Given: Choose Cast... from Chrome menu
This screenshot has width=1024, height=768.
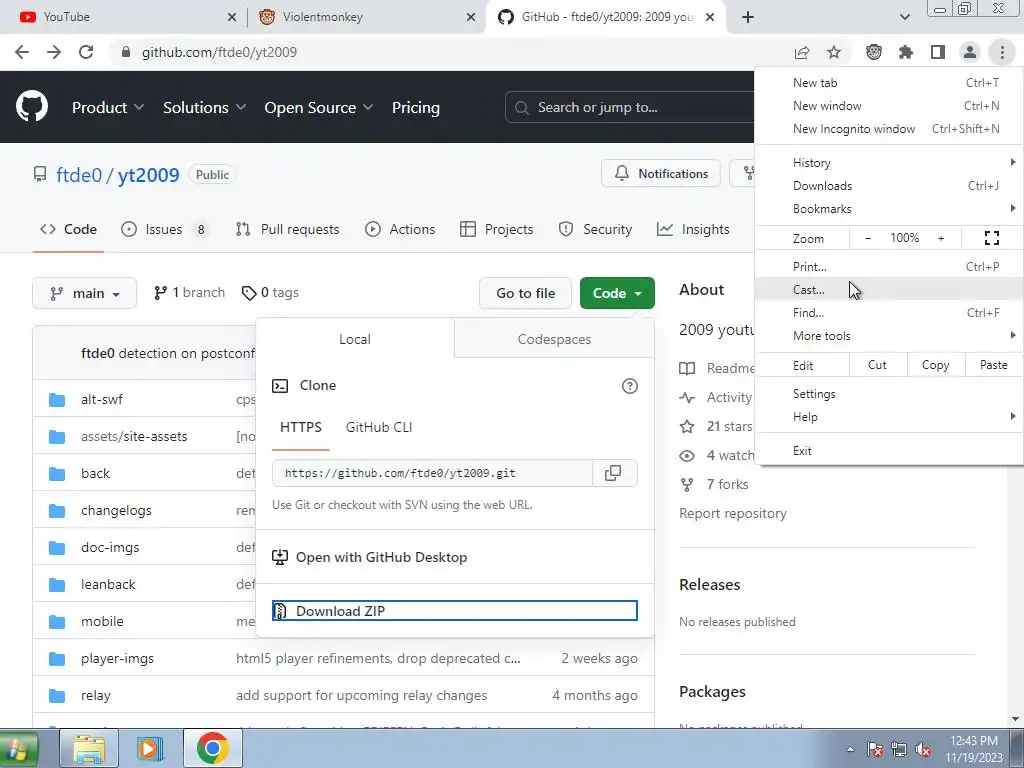Looking at the screenshot, I should [x=889, y=289].
